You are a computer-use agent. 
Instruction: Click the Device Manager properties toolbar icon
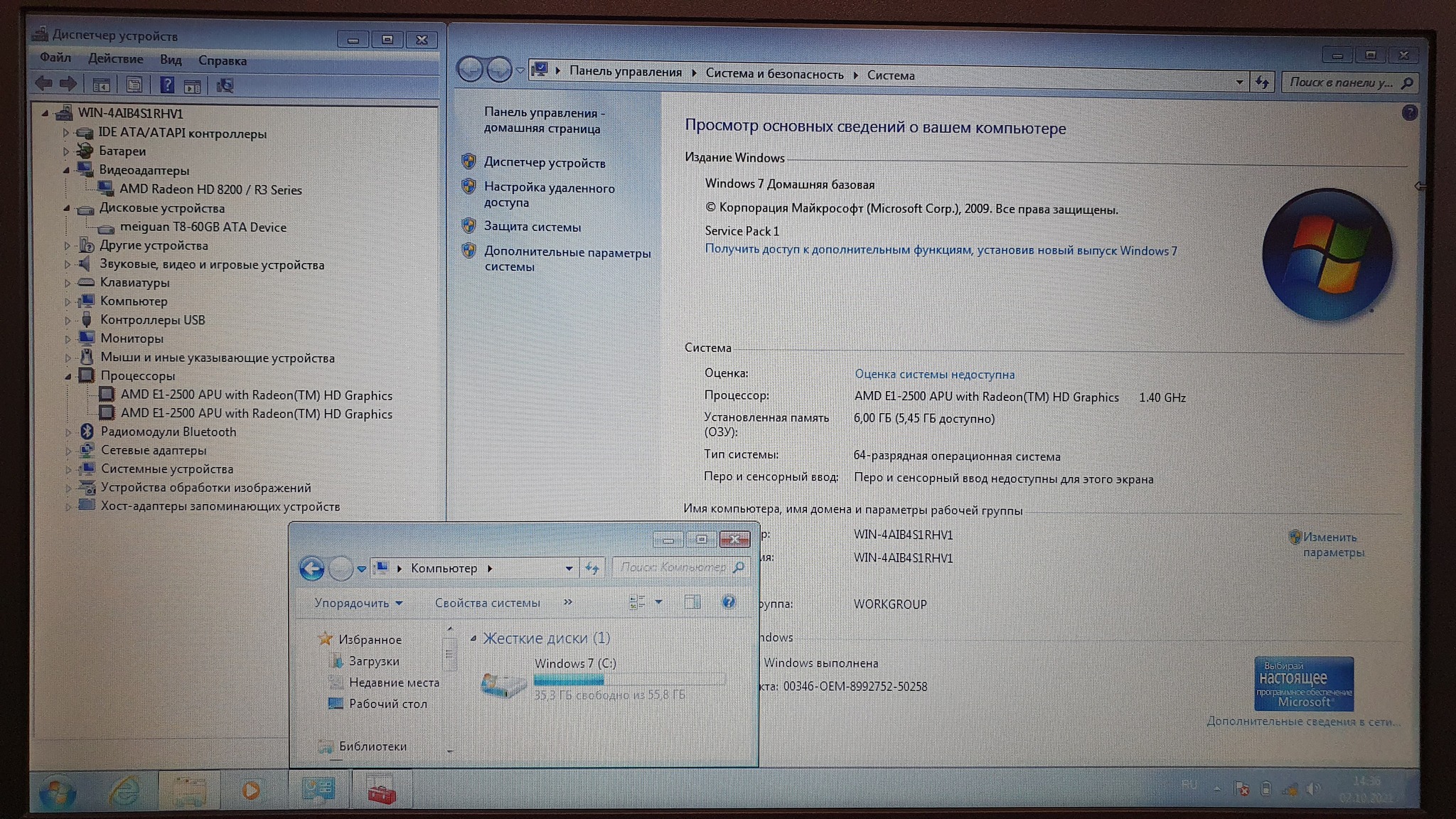click(x=134, y=86)
